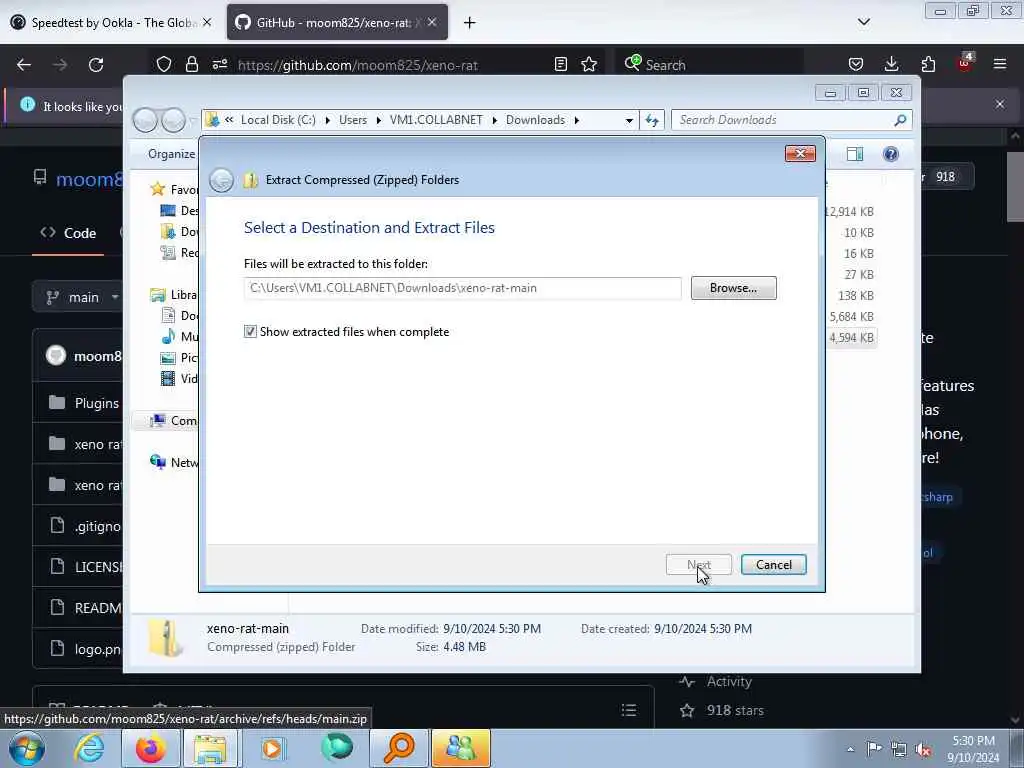Select Libraries in Explorer navigation pane
Image resolution: width=1024 pixels, height=768 pixels.
pos(174,295)
